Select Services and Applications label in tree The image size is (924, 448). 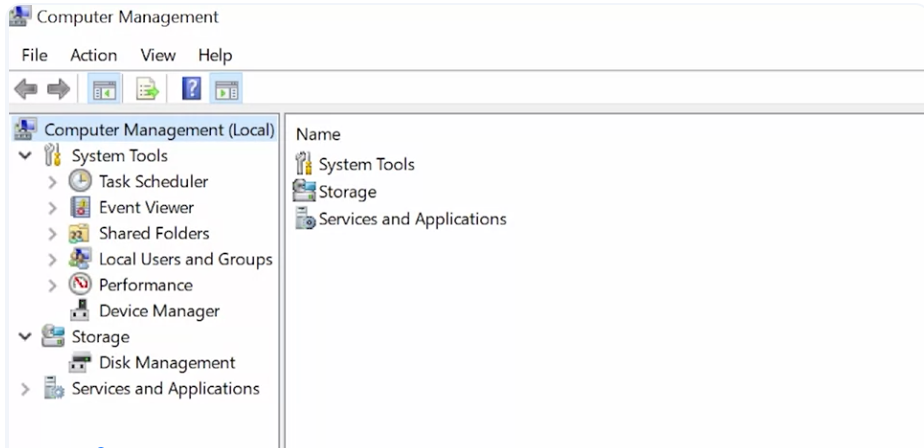pos(166,388)
